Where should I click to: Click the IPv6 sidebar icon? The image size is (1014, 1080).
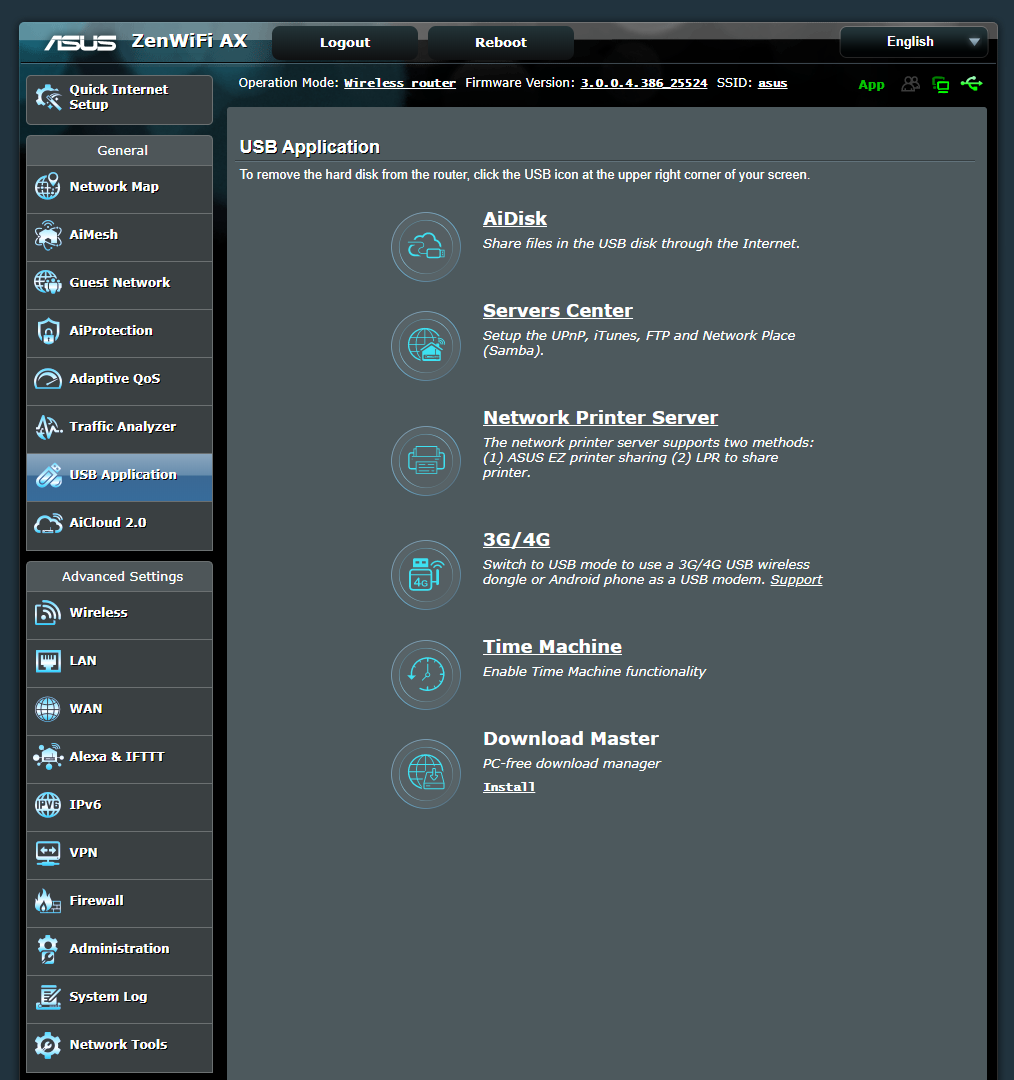48,804
